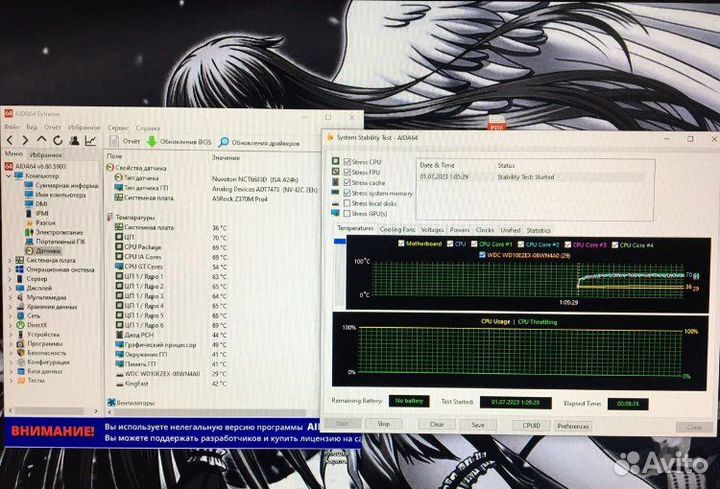720x489 pixels.
Task: Click the Поле column header
Action: (x=114, y=156)
